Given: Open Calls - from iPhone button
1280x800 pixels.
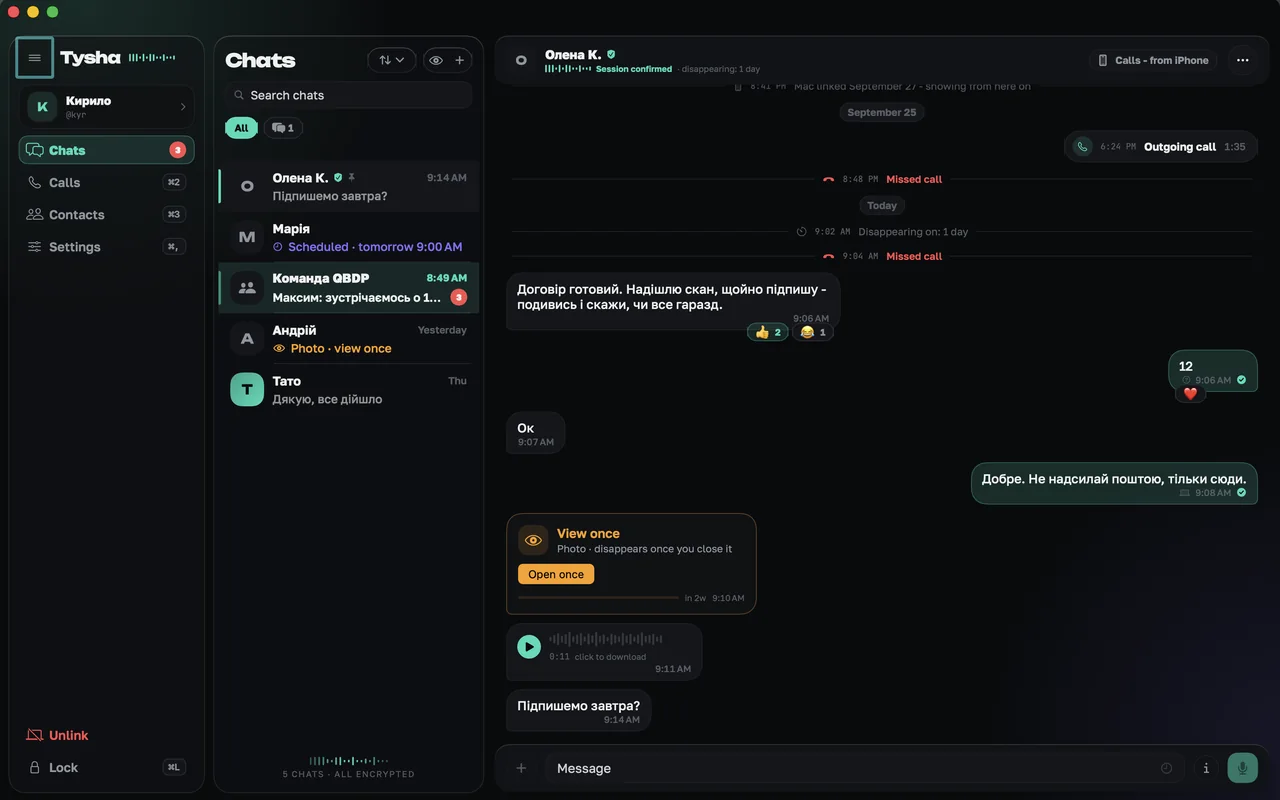Looking at the screenshot, I should pyautogui.click(x=1153, y=60).
